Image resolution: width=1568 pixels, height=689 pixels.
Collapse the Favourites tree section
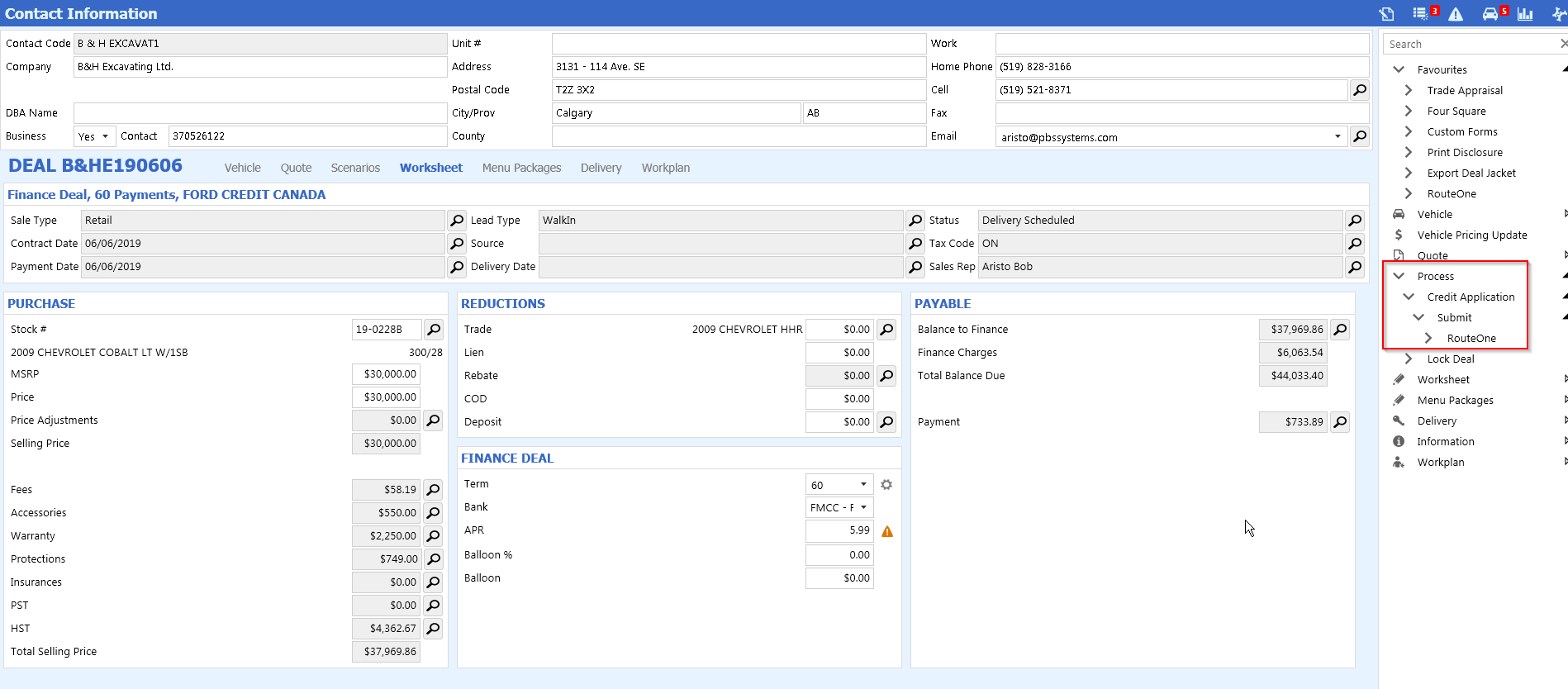click(1399, 69)
